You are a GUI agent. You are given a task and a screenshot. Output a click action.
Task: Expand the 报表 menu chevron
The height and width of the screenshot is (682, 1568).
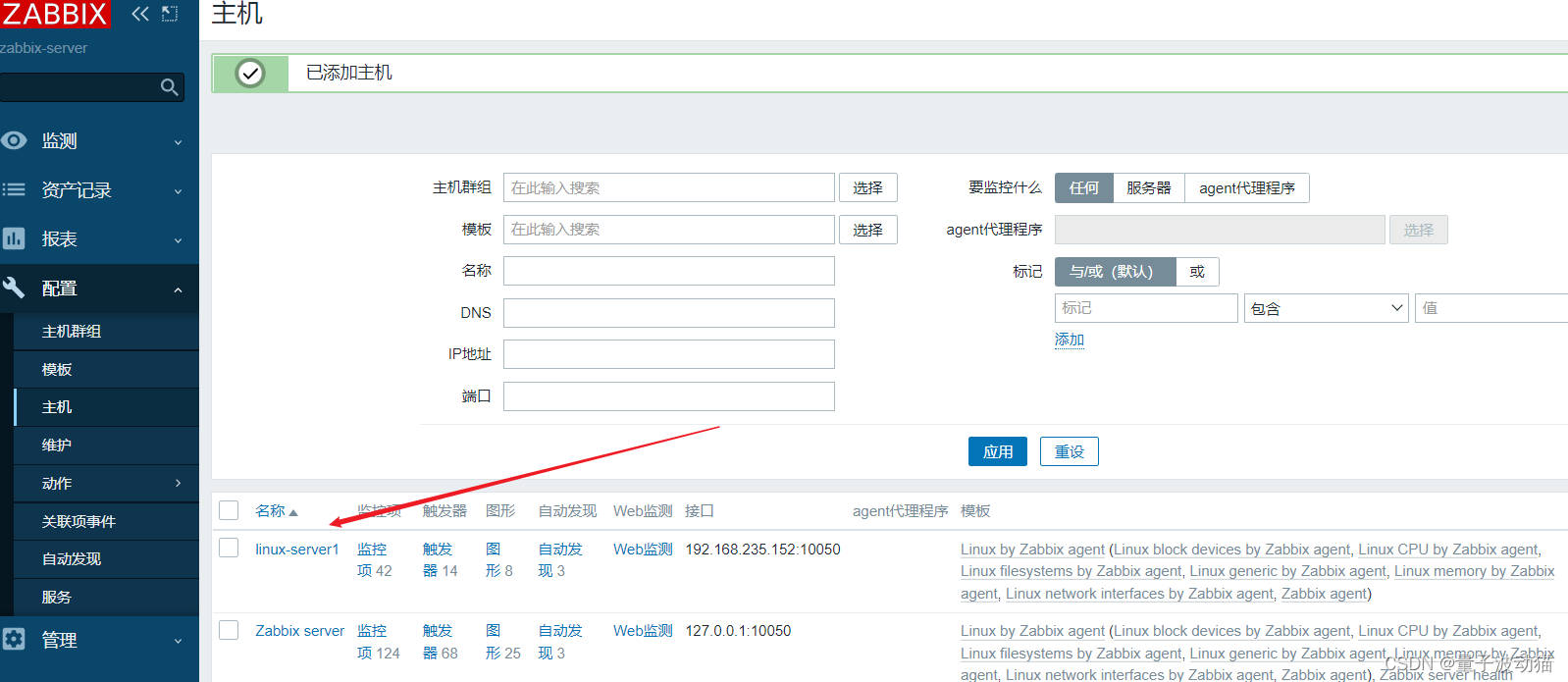pyautogui.click(x=178, y=240)
